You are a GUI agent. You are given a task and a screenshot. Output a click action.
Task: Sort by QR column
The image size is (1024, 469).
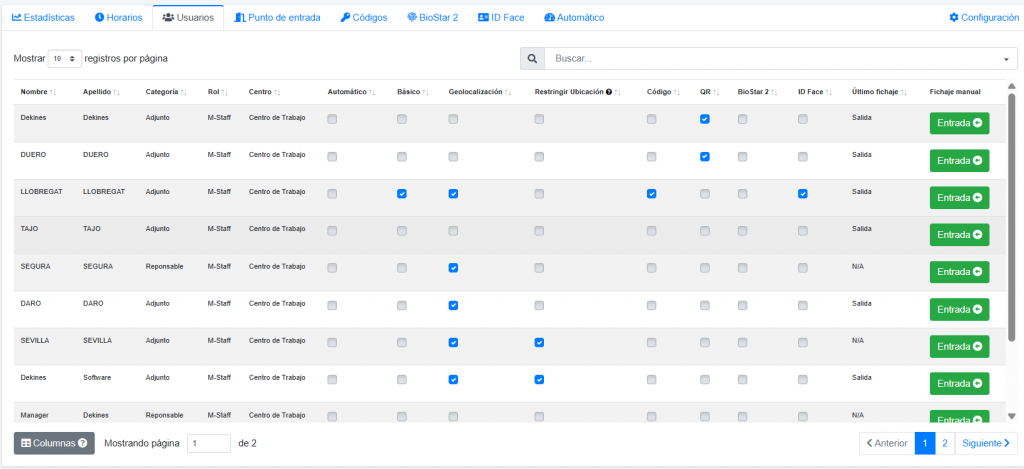click(x=709, y=92)
